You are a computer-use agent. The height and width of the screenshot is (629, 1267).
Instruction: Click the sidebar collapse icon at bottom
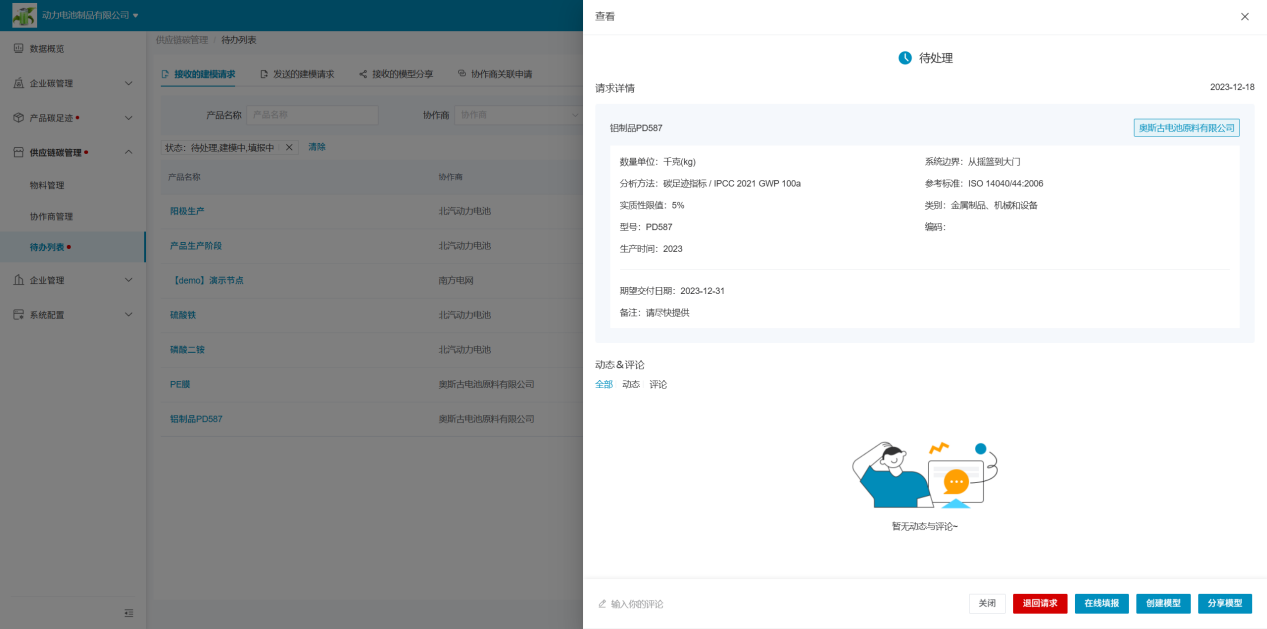click(x=128, y=613)
